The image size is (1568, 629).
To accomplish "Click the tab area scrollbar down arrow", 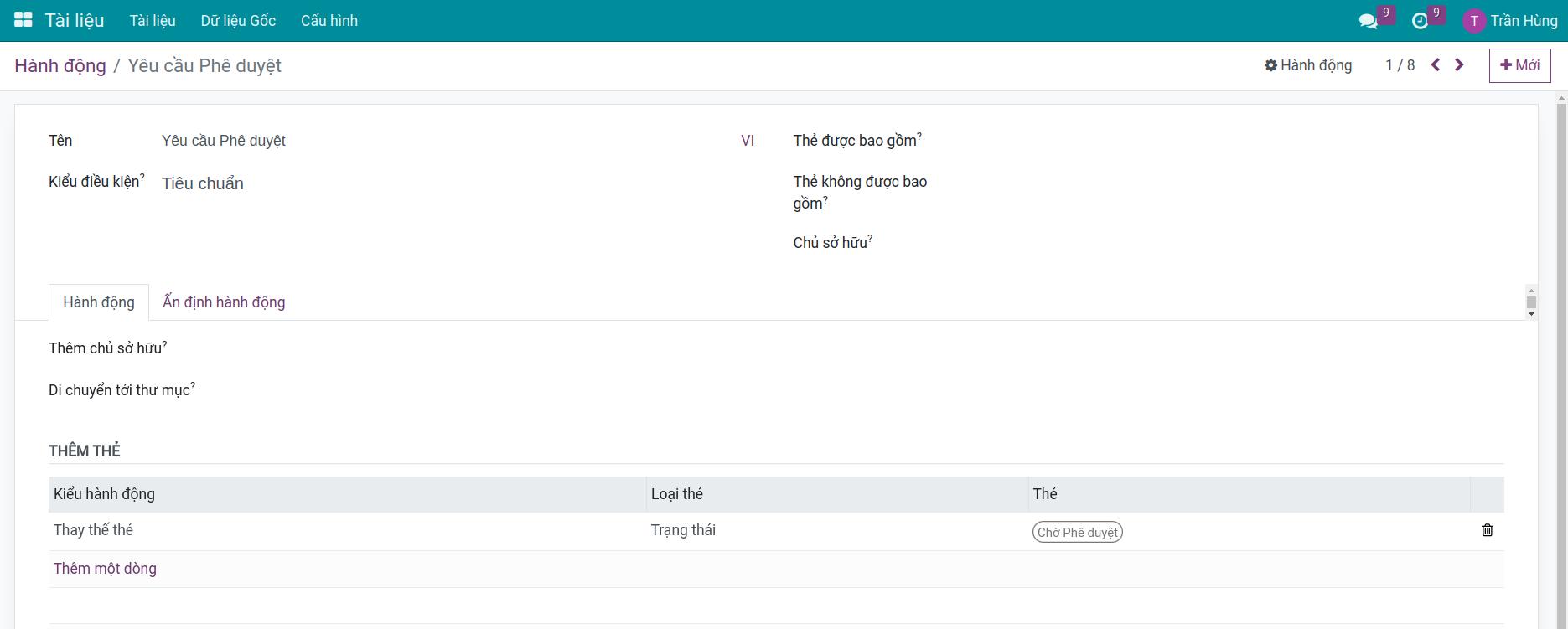I will (x=1531, y=314).
